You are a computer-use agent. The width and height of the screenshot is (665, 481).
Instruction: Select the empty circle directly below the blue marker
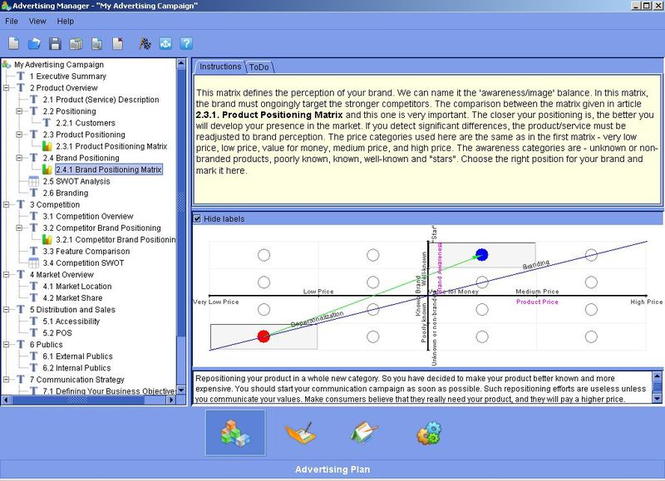click(x=482, y=282)
